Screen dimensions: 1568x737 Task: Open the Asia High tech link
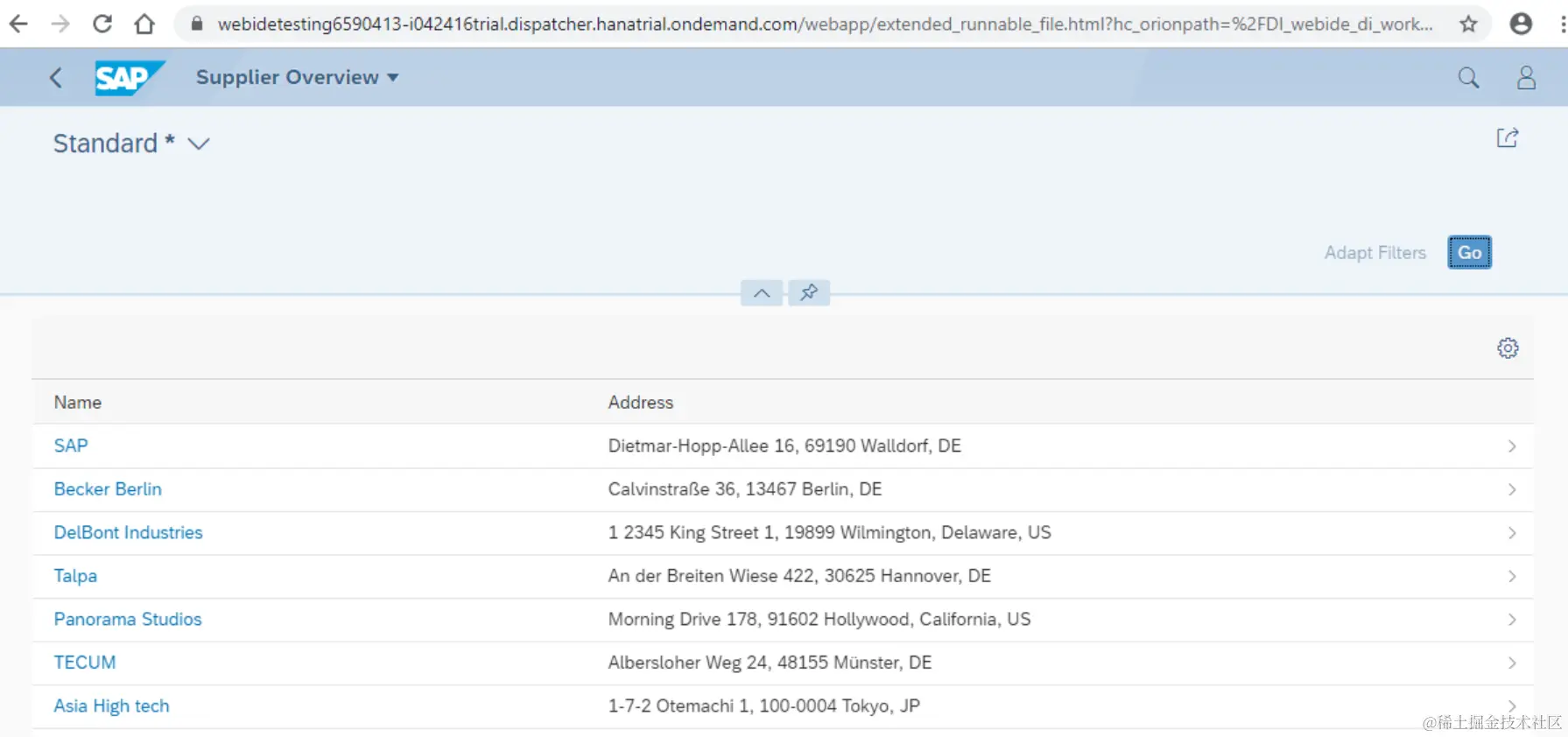(111, 705)
